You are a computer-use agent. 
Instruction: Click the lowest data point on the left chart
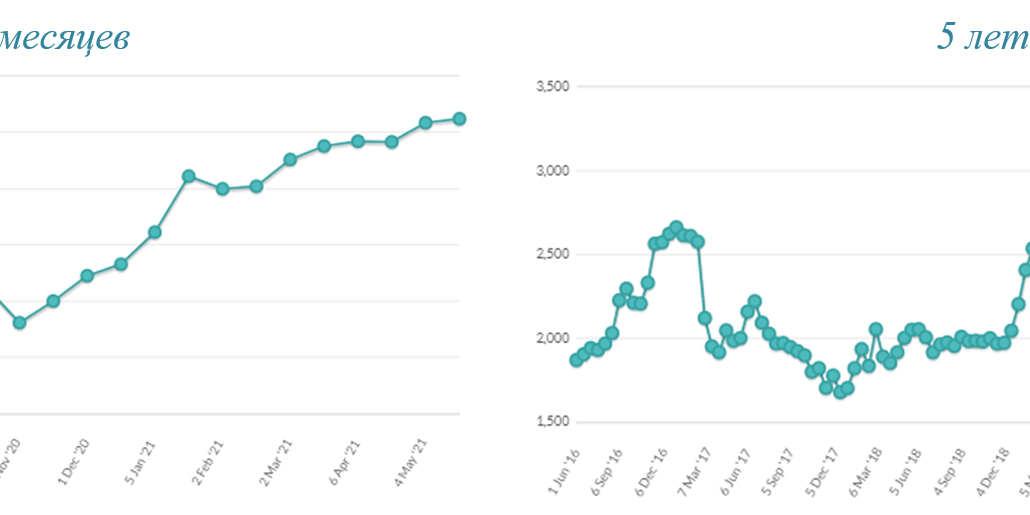point(19,322)
